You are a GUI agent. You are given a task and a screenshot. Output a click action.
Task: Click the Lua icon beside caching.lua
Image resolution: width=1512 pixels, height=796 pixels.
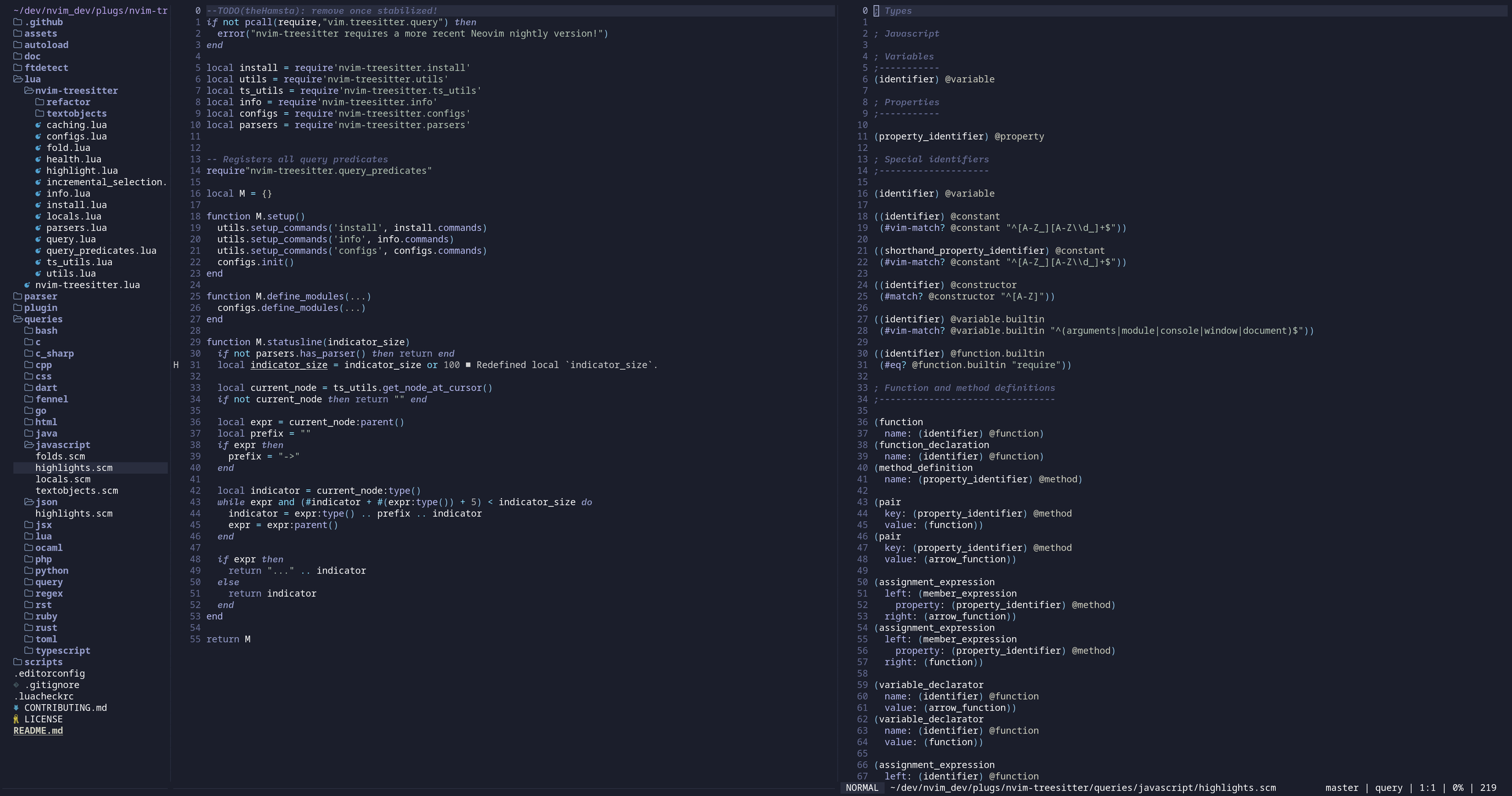click(39, 125)
